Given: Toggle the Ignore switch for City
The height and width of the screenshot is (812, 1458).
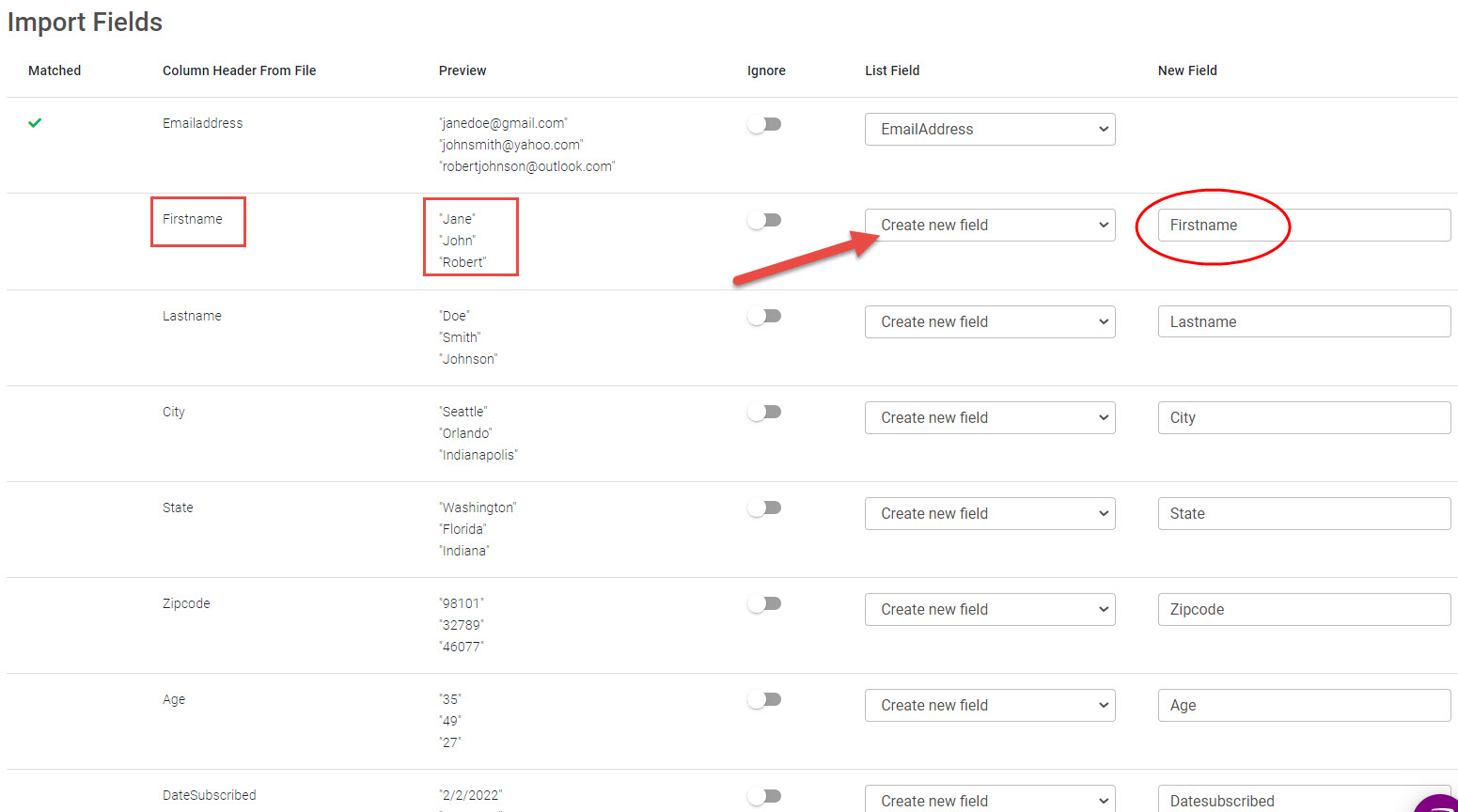Looking at the screenshot, I should [764, 412].
